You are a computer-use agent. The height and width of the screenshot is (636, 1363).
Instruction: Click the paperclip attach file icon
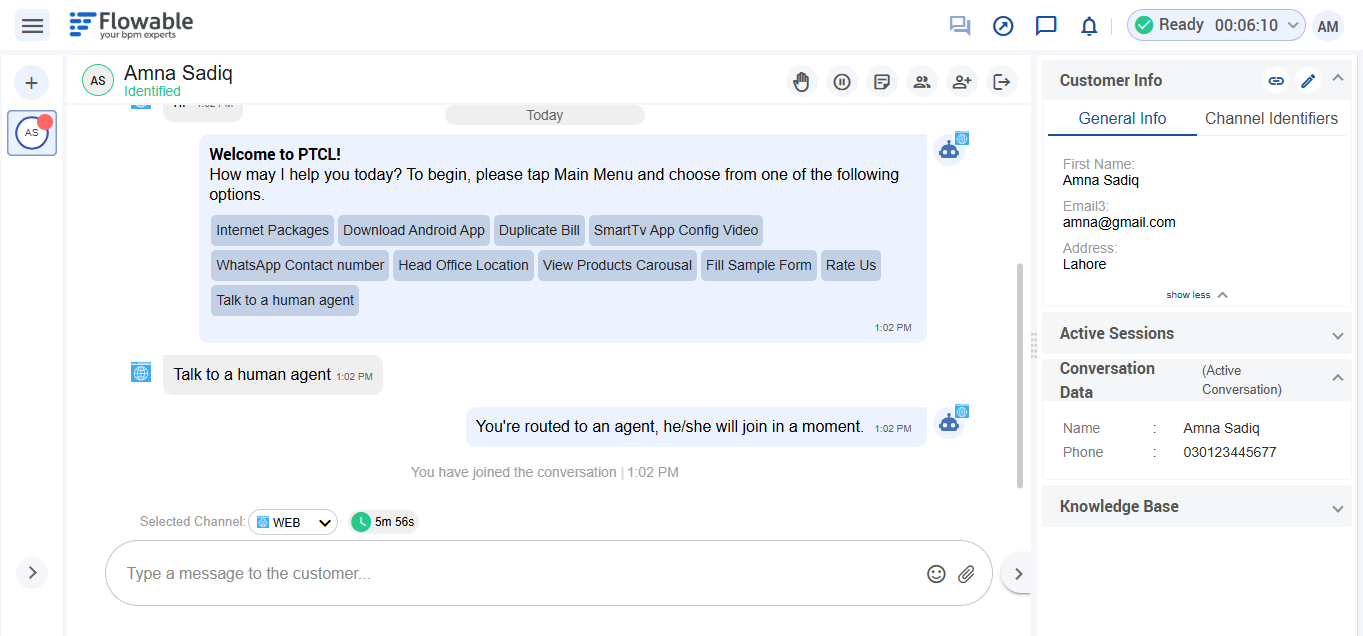[x=966, y=573]
